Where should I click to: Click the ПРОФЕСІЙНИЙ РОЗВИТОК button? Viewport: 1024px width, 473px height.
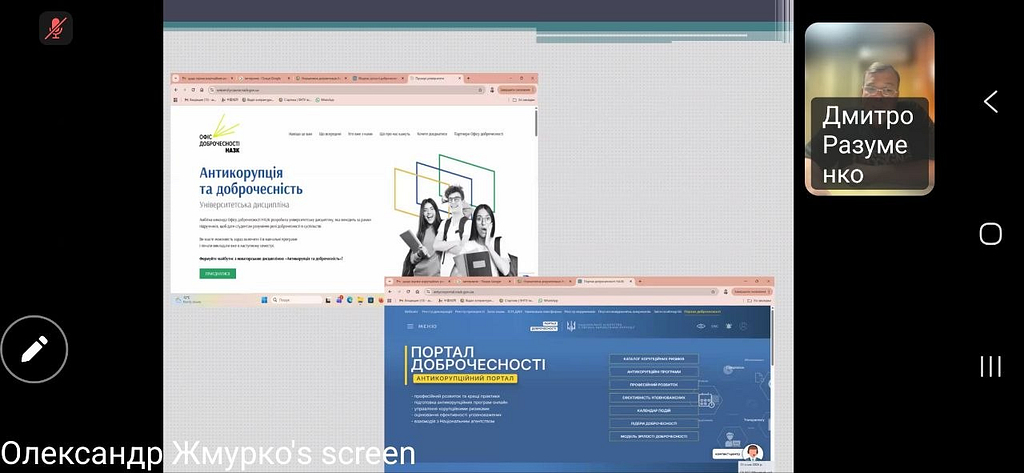coord(654,385)
